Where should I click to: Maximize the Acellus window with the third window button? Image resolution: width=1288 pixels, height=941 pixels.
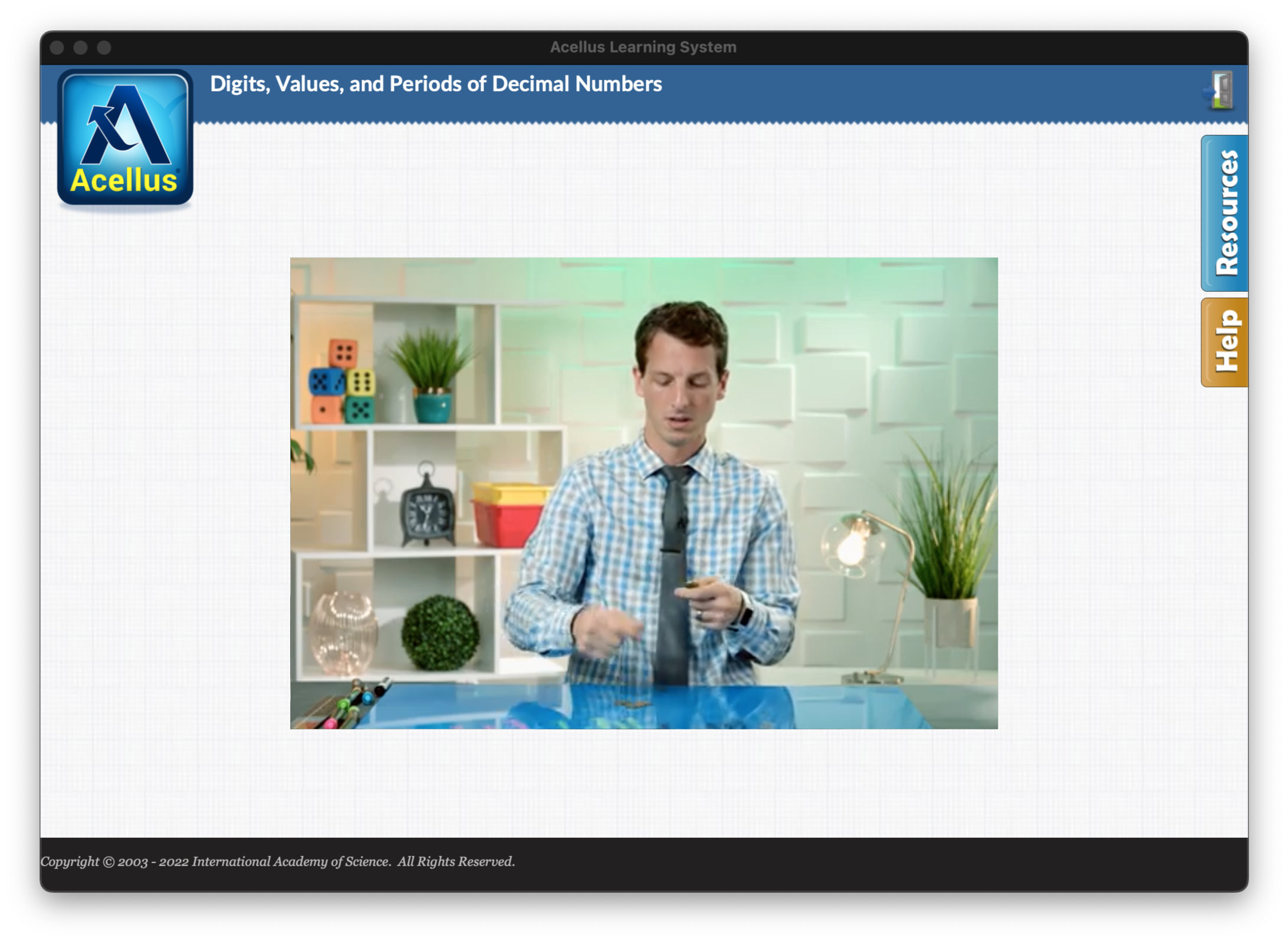click(104, 47)
